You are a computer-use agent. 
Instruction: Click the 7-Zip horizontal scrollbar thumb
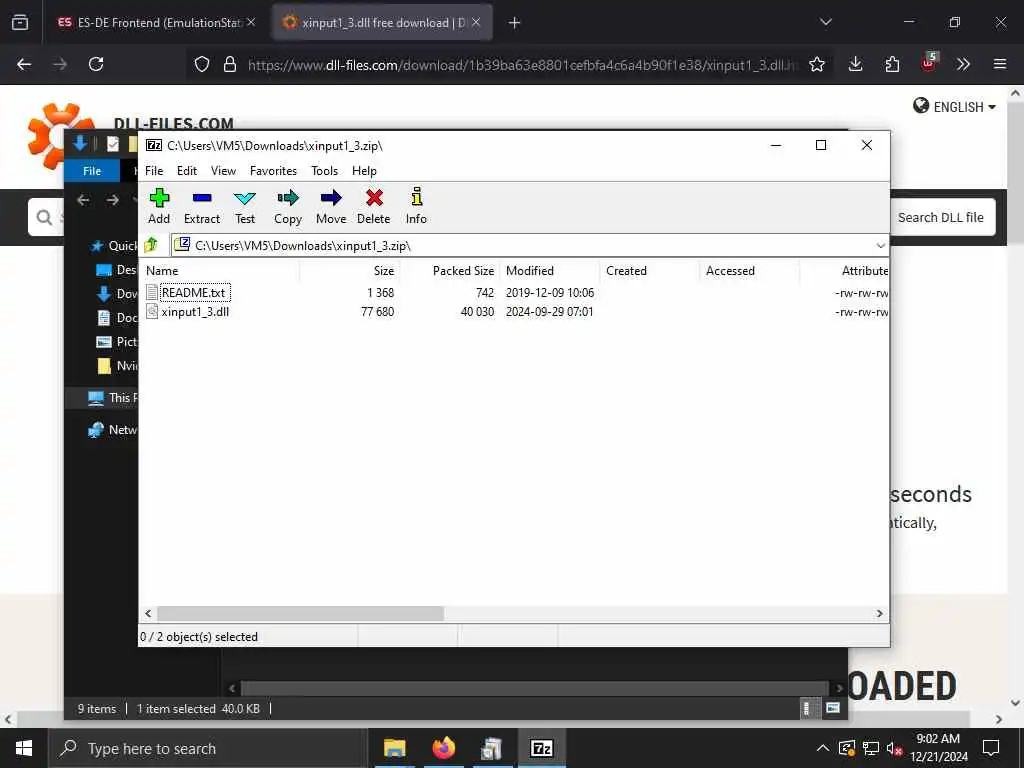point(300,613)
